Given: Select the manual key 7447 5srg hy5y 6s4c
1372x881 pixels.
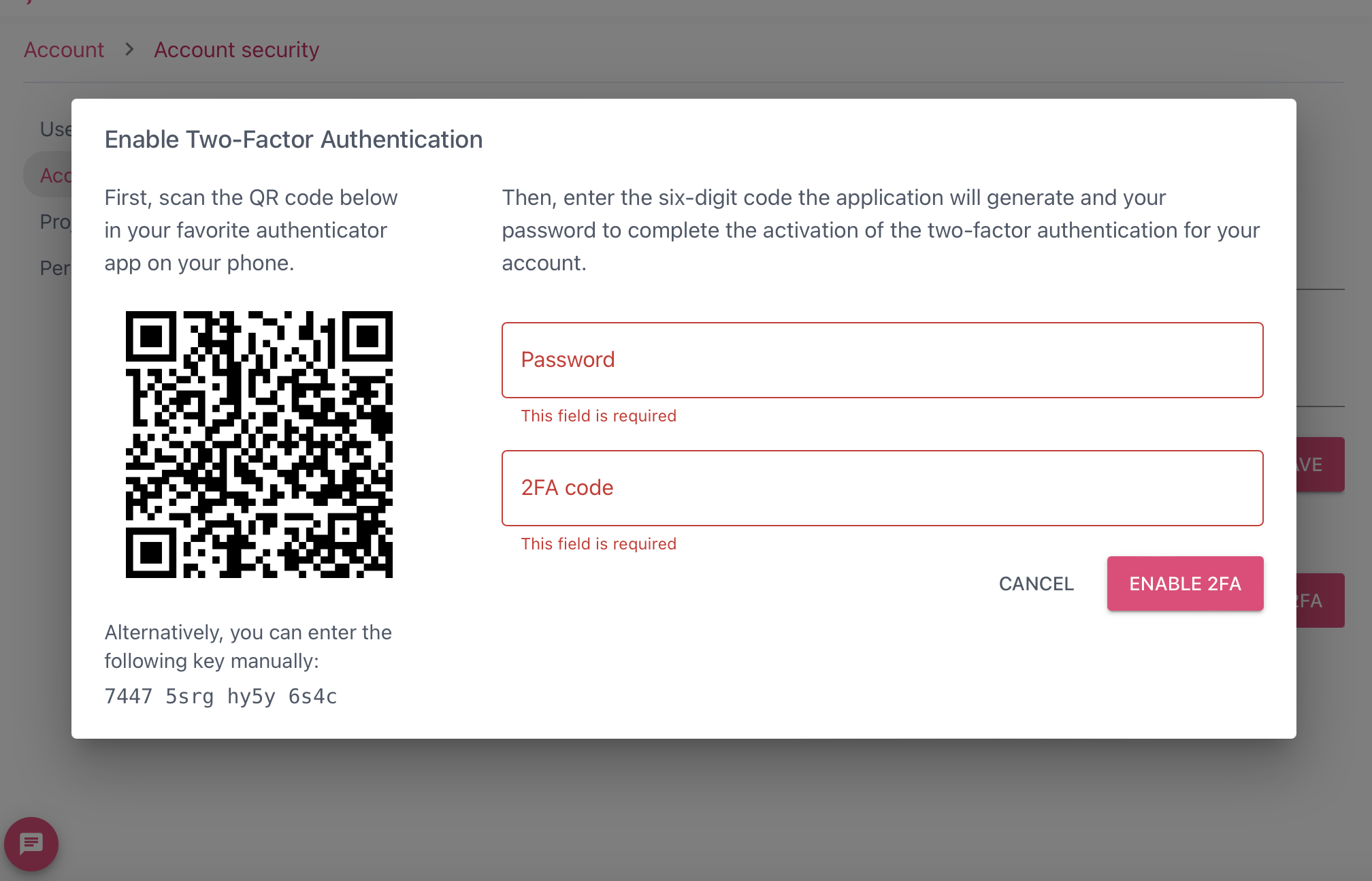Looking at the screenshot, I should (220, 696).
